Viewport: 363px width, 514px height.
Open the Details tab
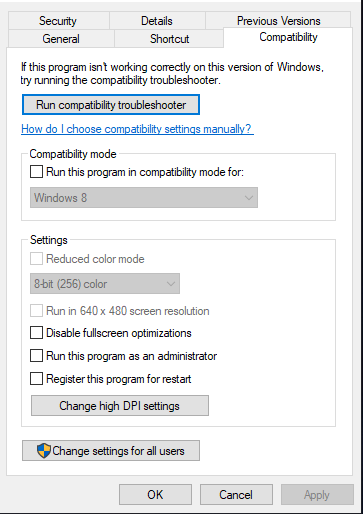coord(157,21)
